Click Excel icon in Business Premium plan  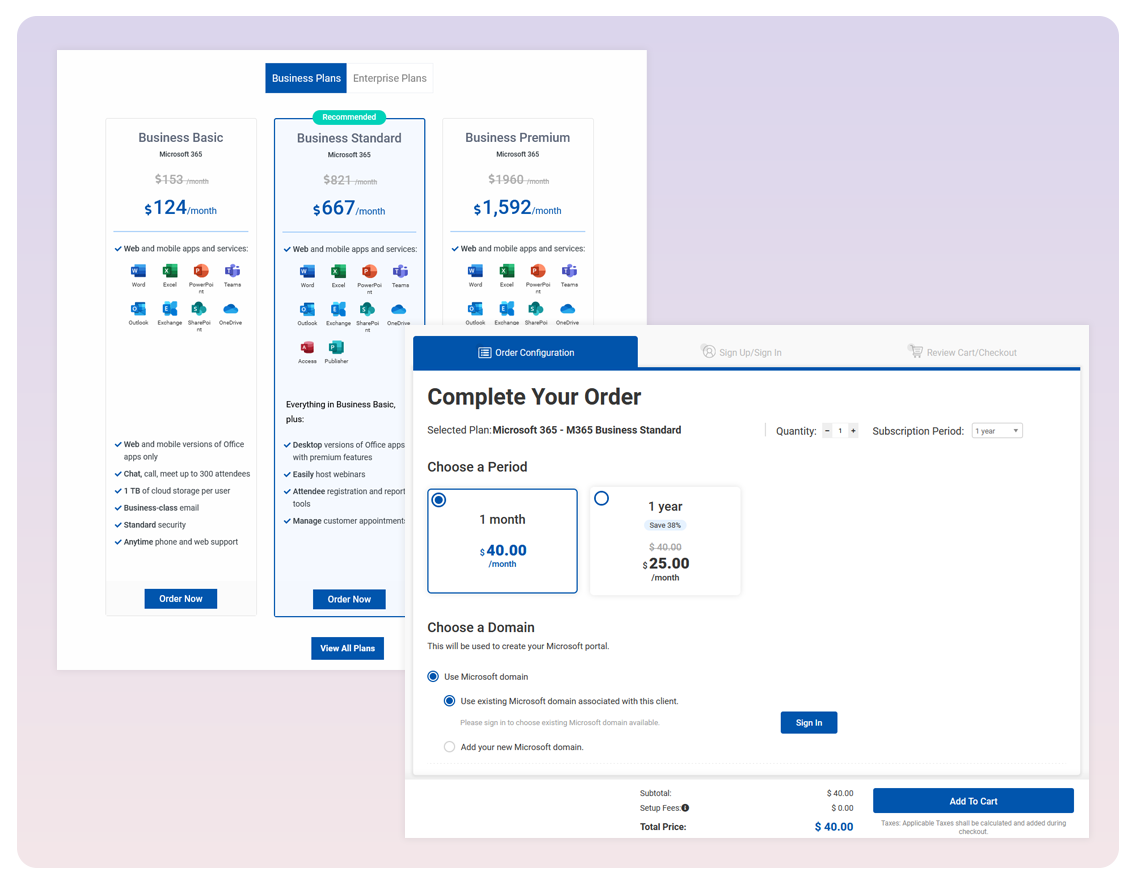(507, 271)
